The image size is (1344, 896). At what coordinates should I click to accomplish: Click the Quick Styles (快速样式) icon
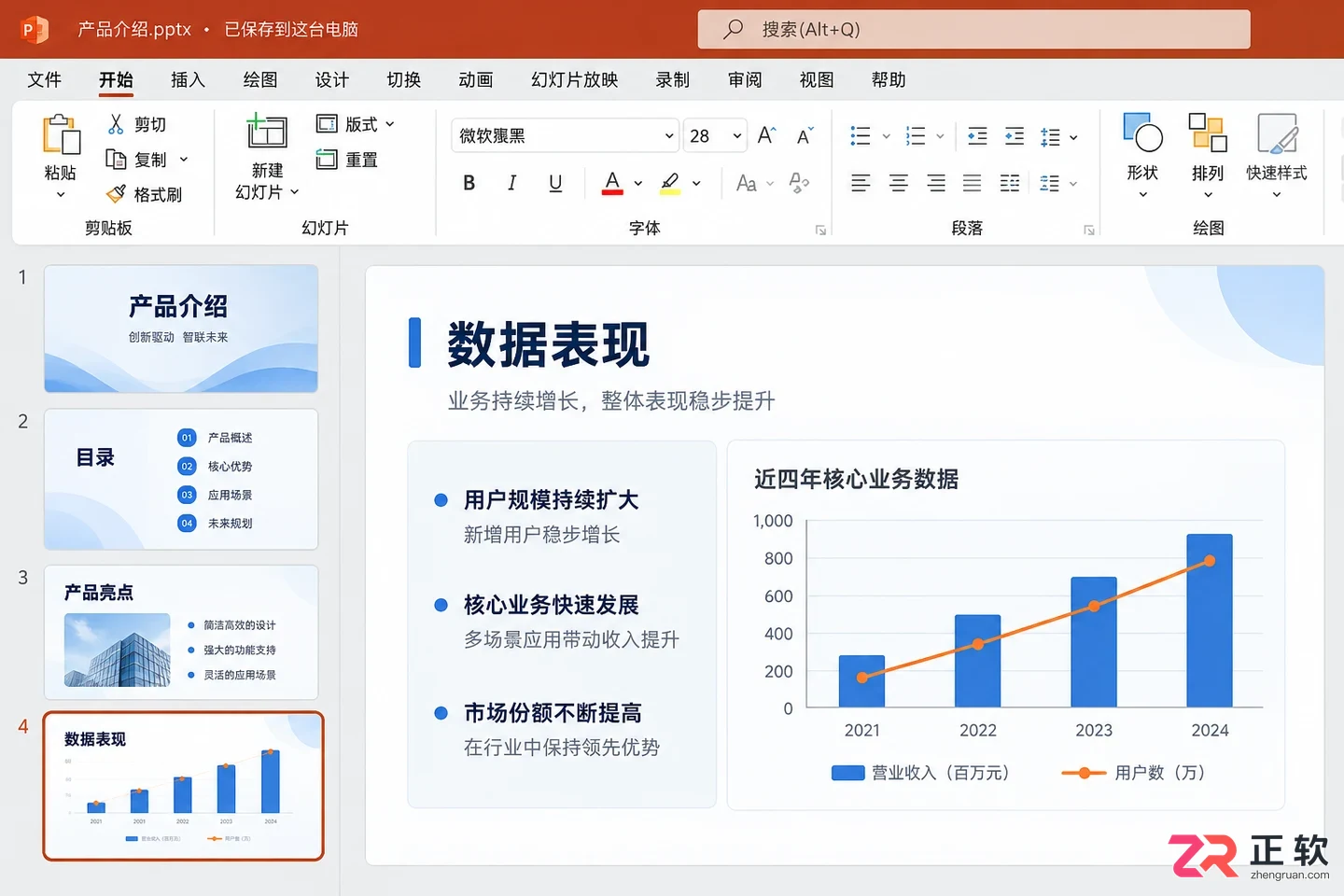(1277, 133)
